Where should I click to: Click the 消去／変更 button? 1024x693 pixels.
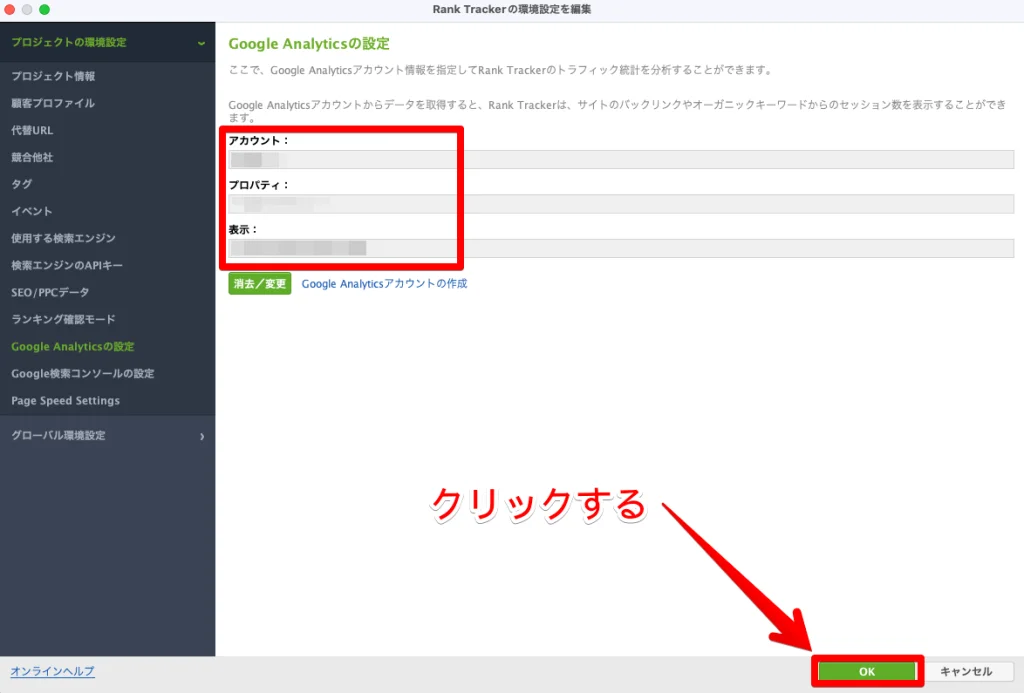tap(260, 283)
